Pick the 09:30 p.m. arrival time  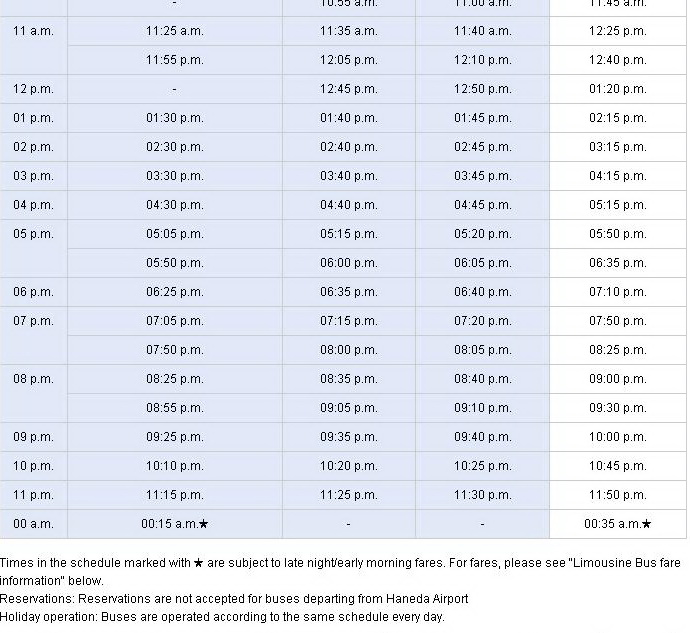(x=617, y=408)
